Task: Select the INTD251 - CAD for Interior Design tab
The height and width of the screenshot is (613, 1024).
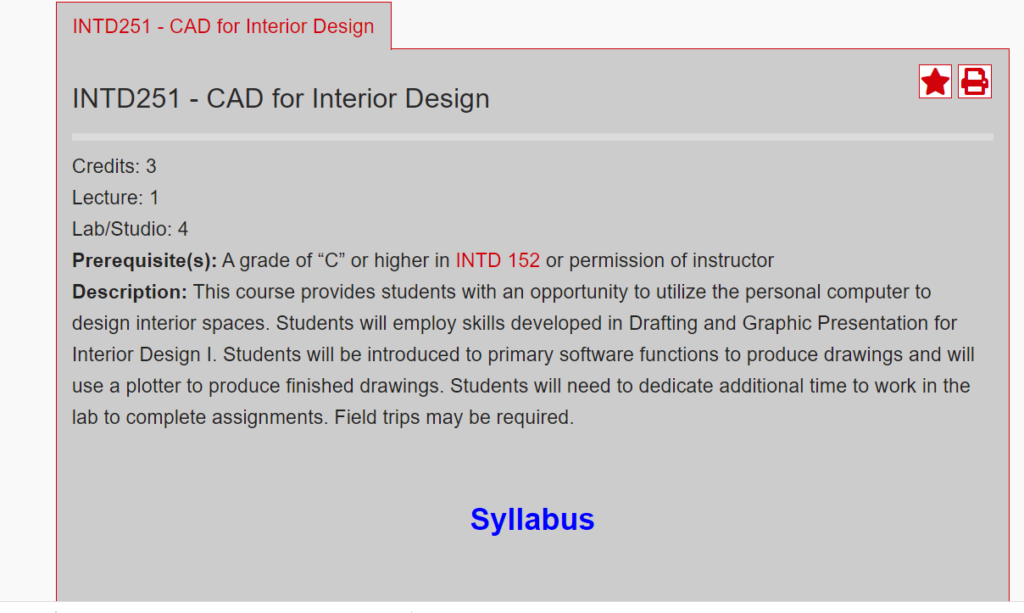Action: tap(223, 26)
